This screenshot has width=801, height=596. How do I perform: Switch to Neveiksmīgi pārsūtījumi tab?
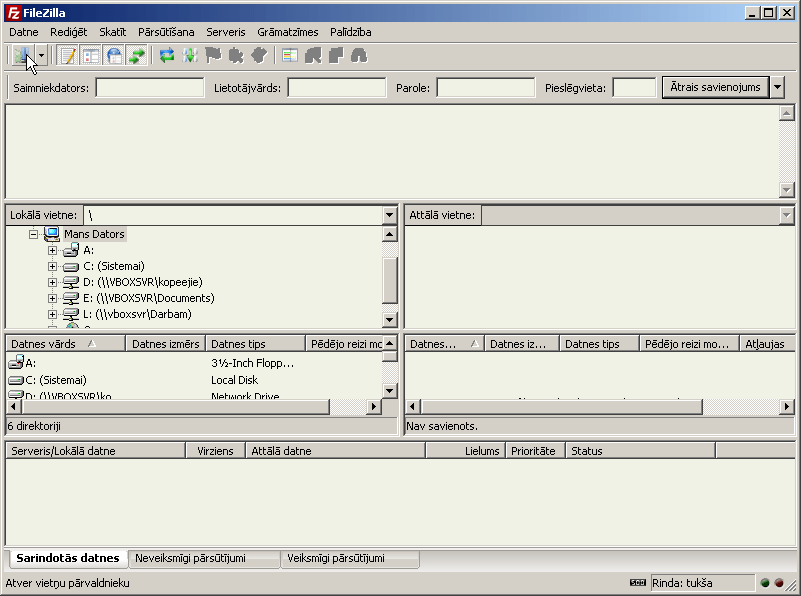[204, 559]
